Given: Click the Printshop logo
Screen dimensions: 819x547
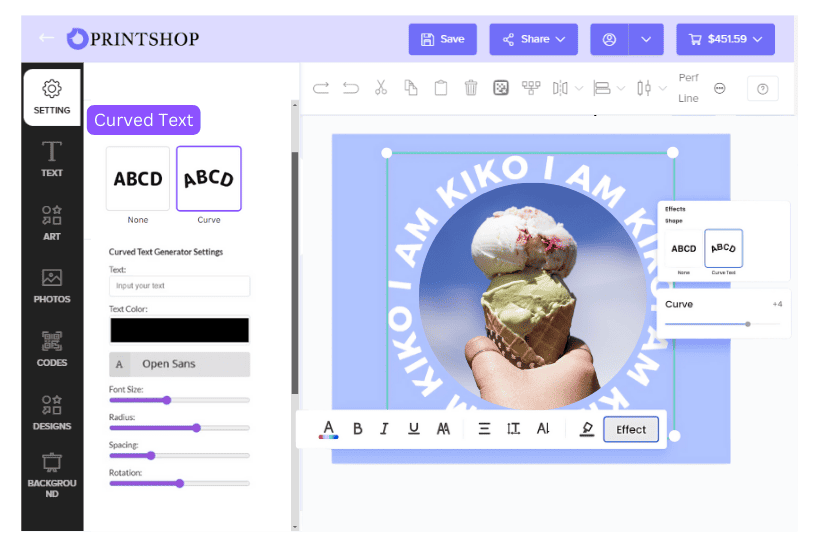Looking at the screenshot, I should (133, 39).
